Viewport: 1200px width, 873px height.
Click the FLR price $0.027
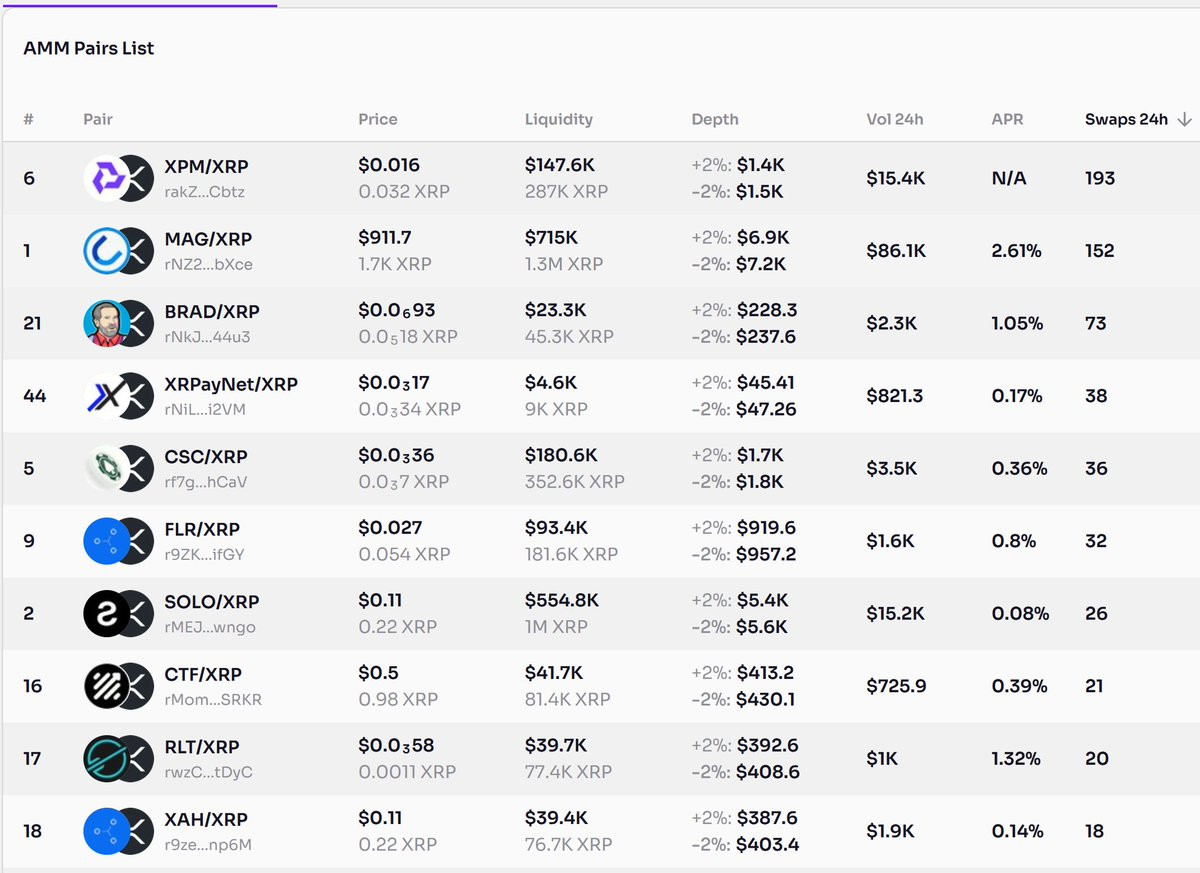tap(390, 527)
